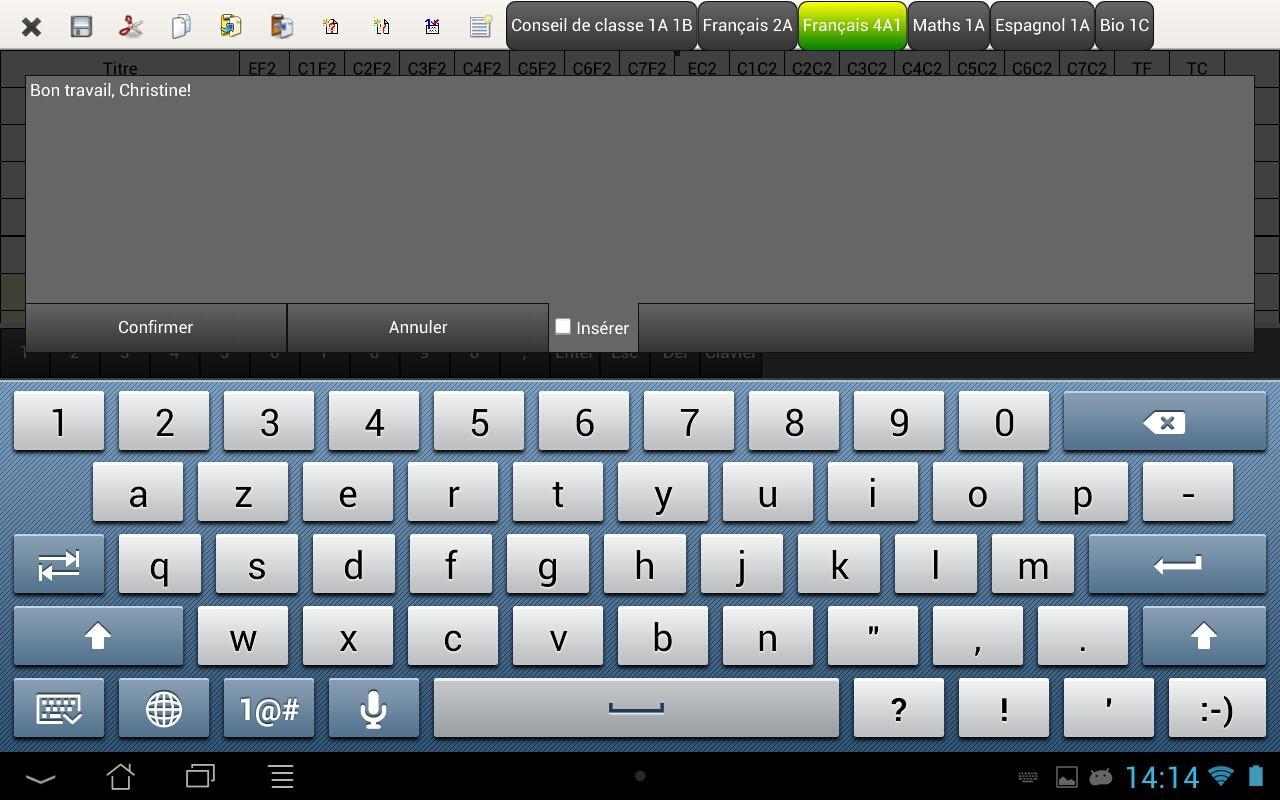Tap the comma key
The image size is (1280, 800).
tap(978, 636)
